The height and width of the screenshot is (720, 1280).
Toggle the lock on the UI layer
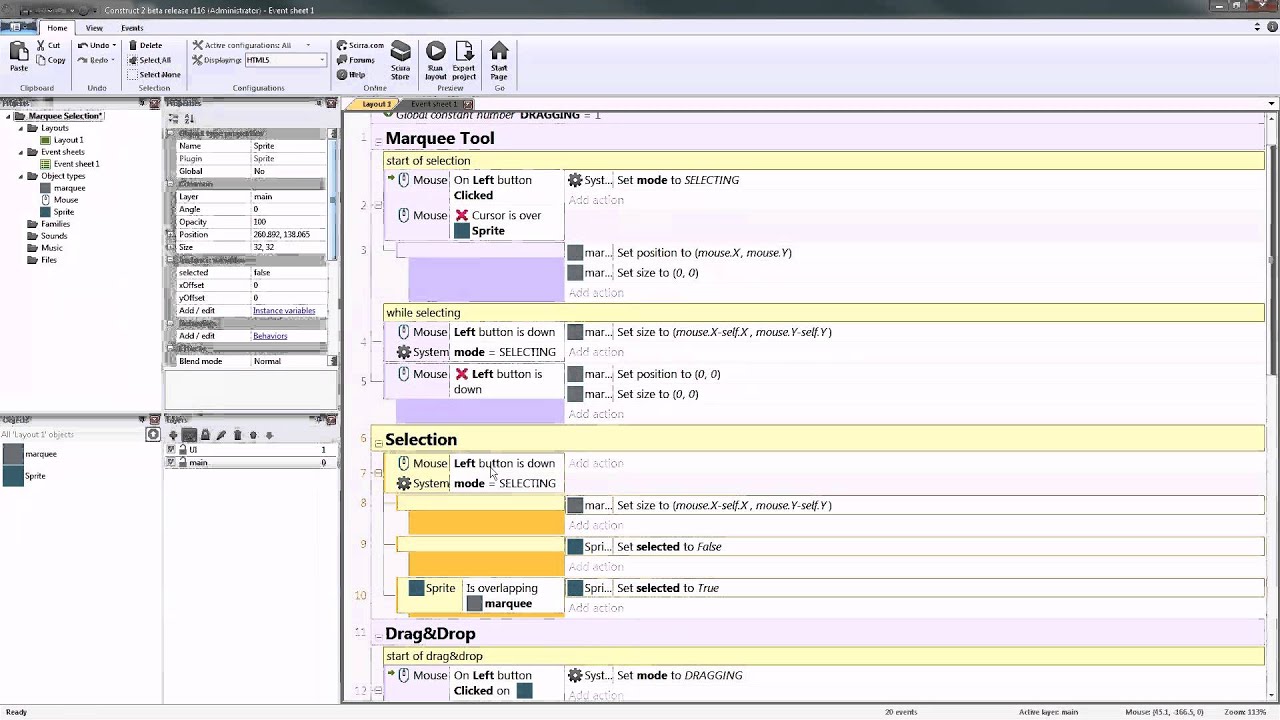click(x=183, y=450)
